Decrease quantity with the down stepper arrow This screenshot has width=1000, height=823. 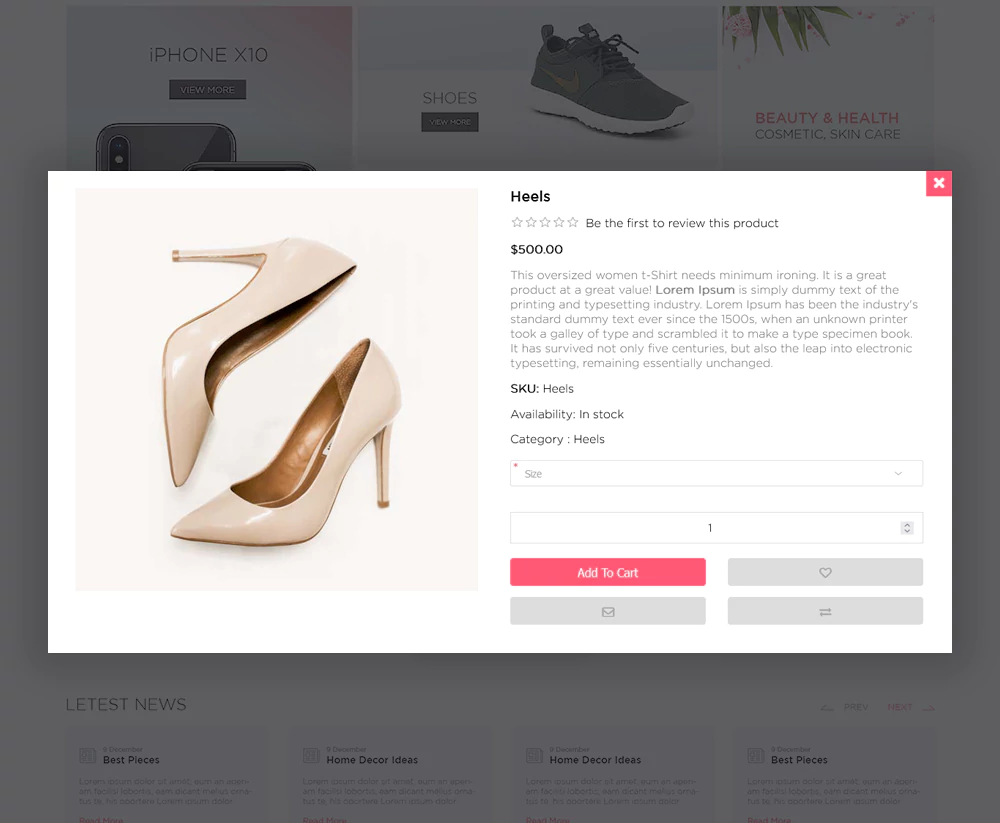907,531
